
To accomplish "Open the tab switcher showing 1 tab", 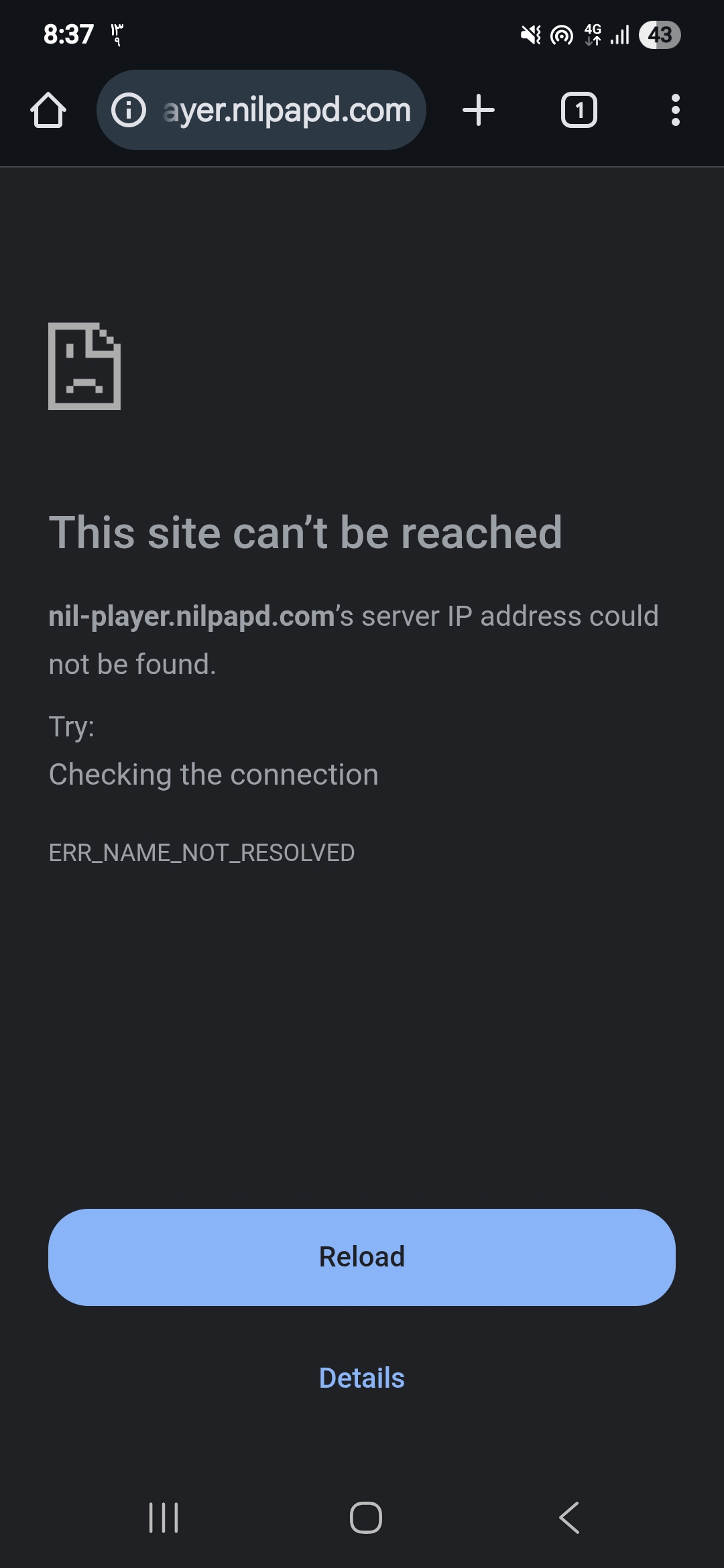I will [579, 110].
